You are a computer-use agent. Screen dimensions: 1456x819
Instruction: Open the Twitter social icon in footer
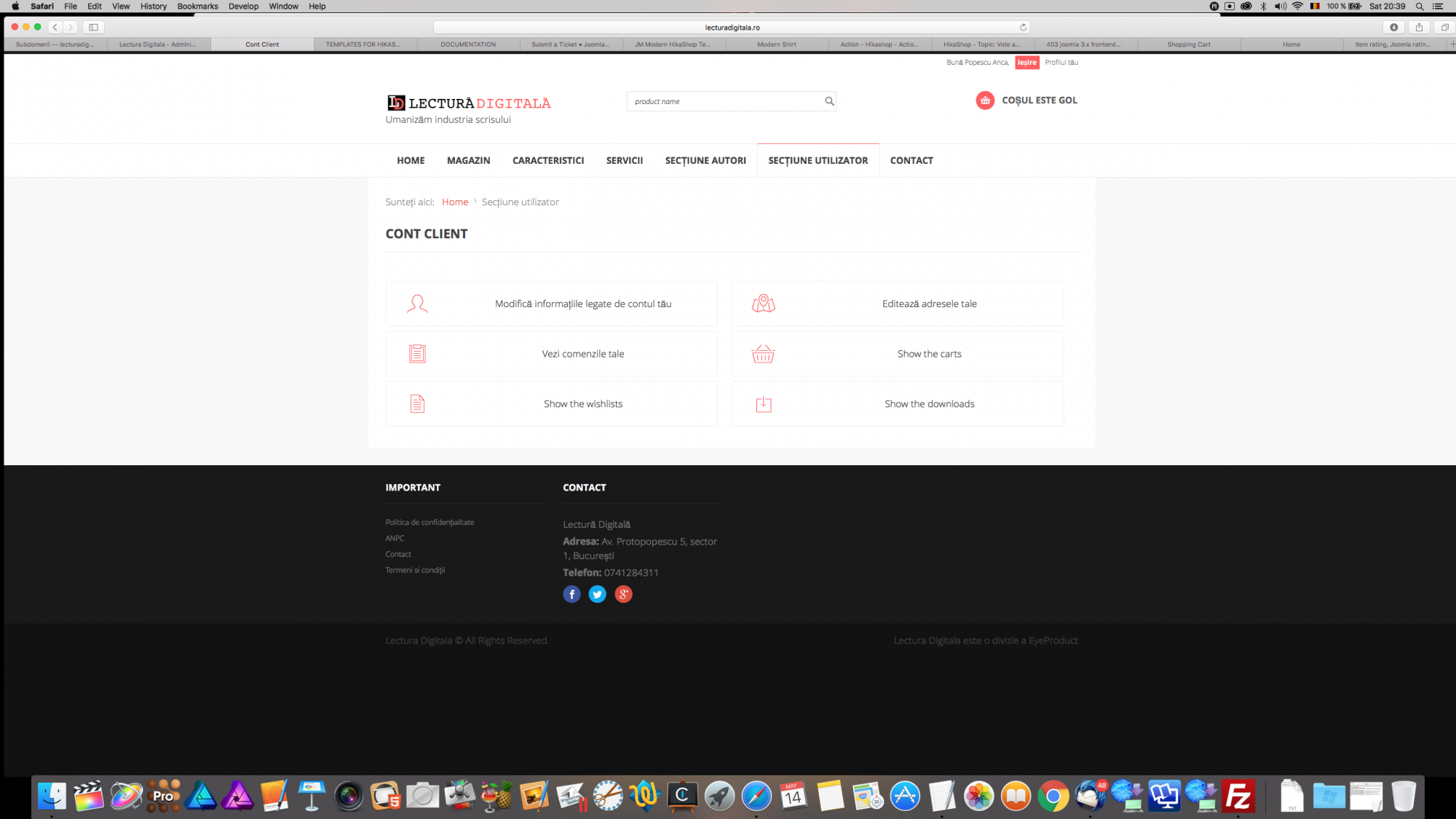tap(597, 595)
